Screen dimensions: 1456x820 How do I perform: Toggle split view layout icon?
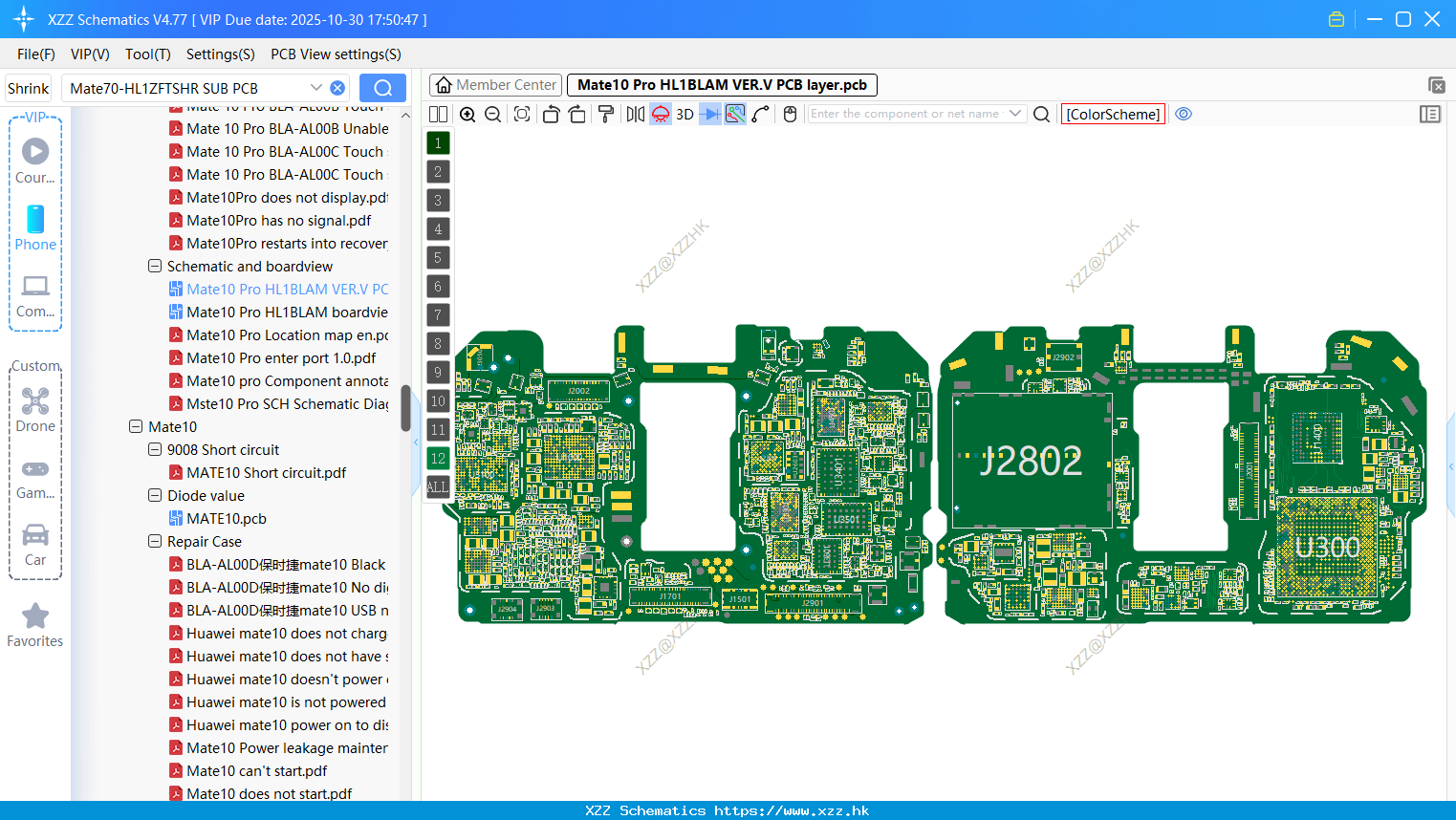(x=439, y=114)
